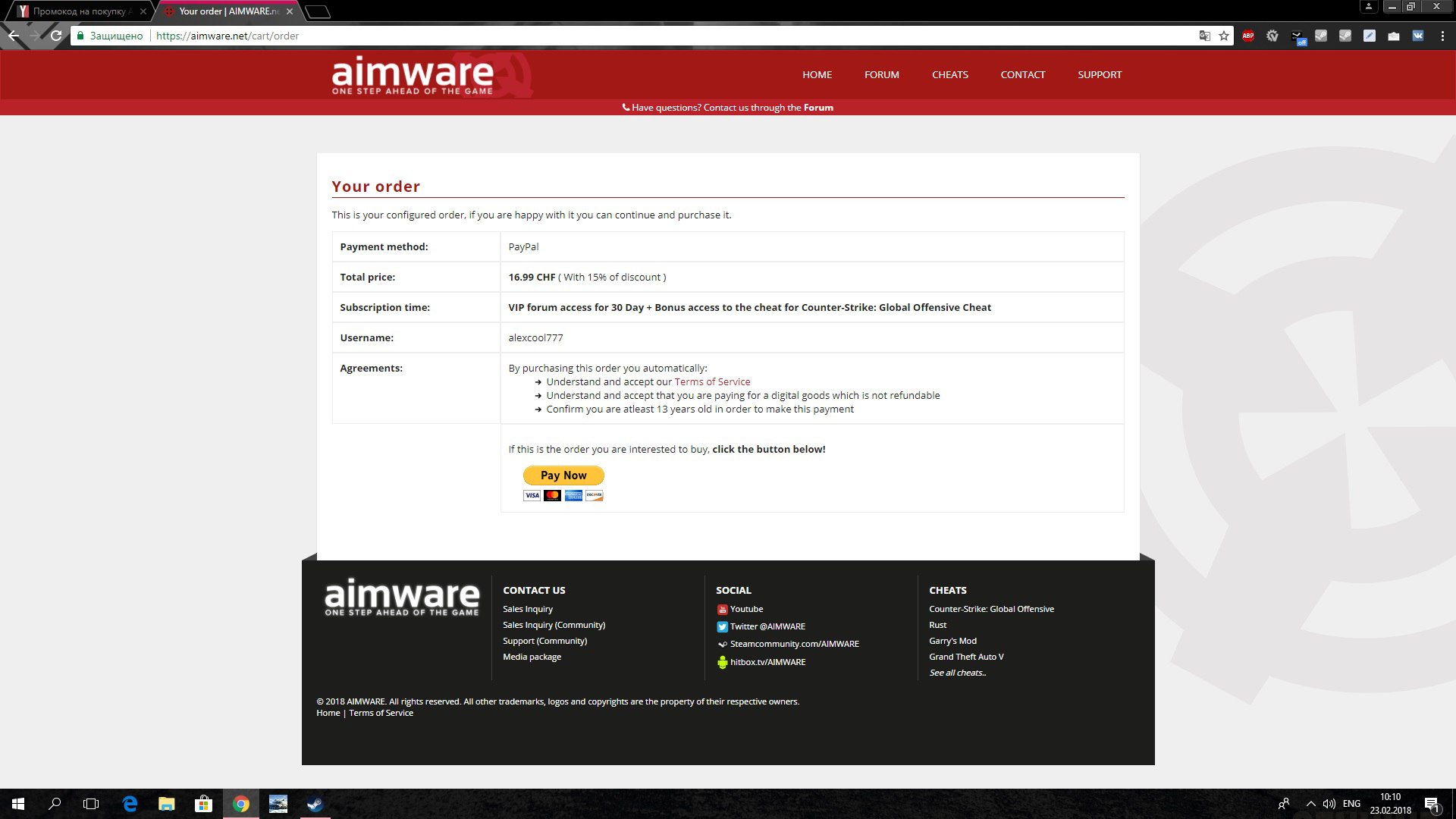Open the Youtube social link
This screenshot has height=819, width=1456.
coord(746,609)
